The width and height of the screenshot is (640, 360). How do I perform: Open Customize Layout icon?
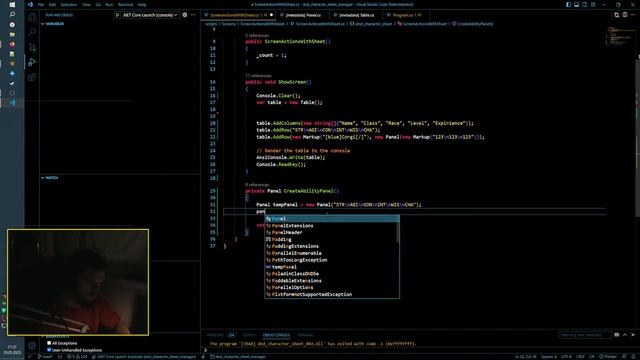[x=593, y=4]
